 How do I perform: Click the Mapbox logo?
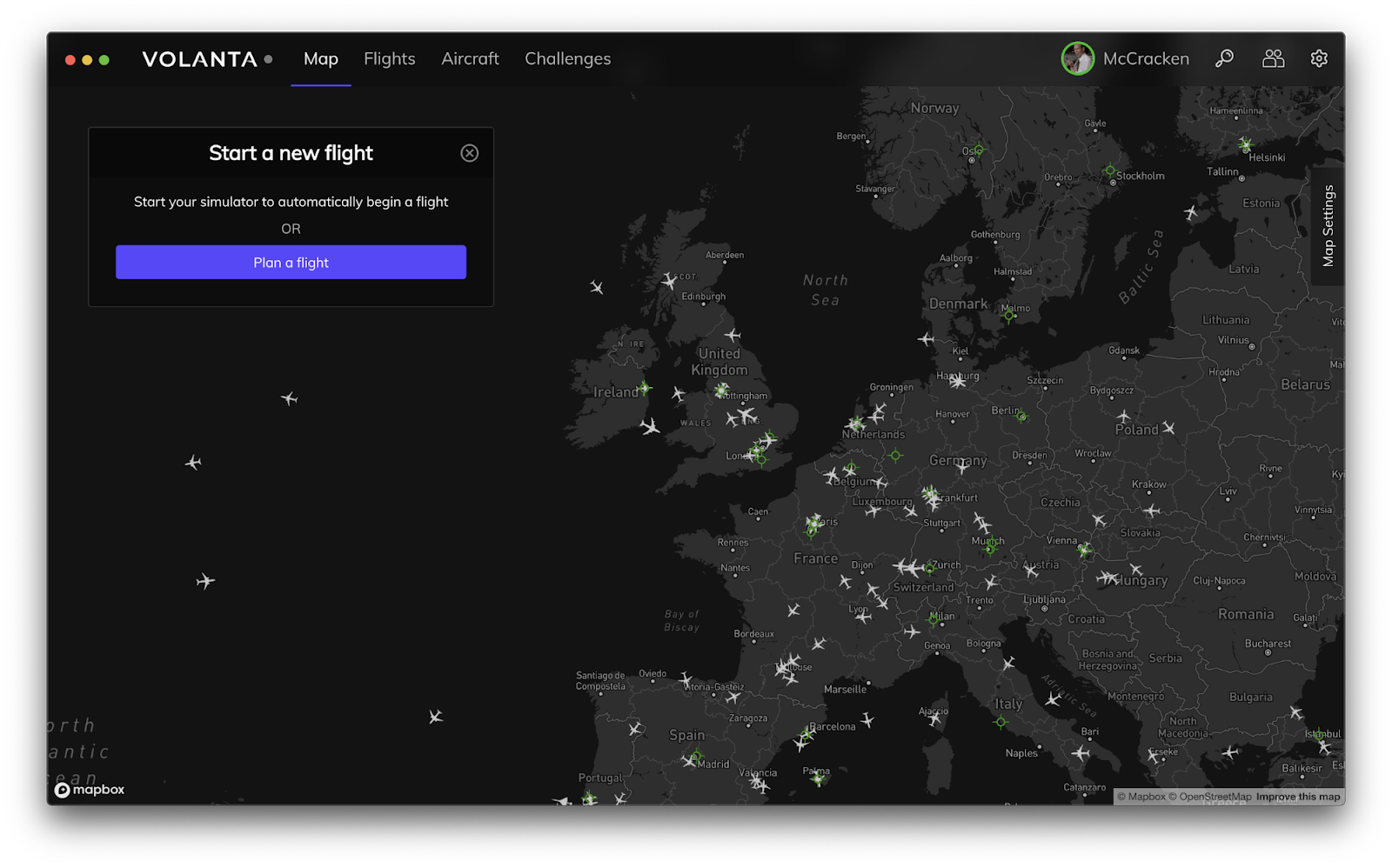pyautogui.click(x=90, y=790)
